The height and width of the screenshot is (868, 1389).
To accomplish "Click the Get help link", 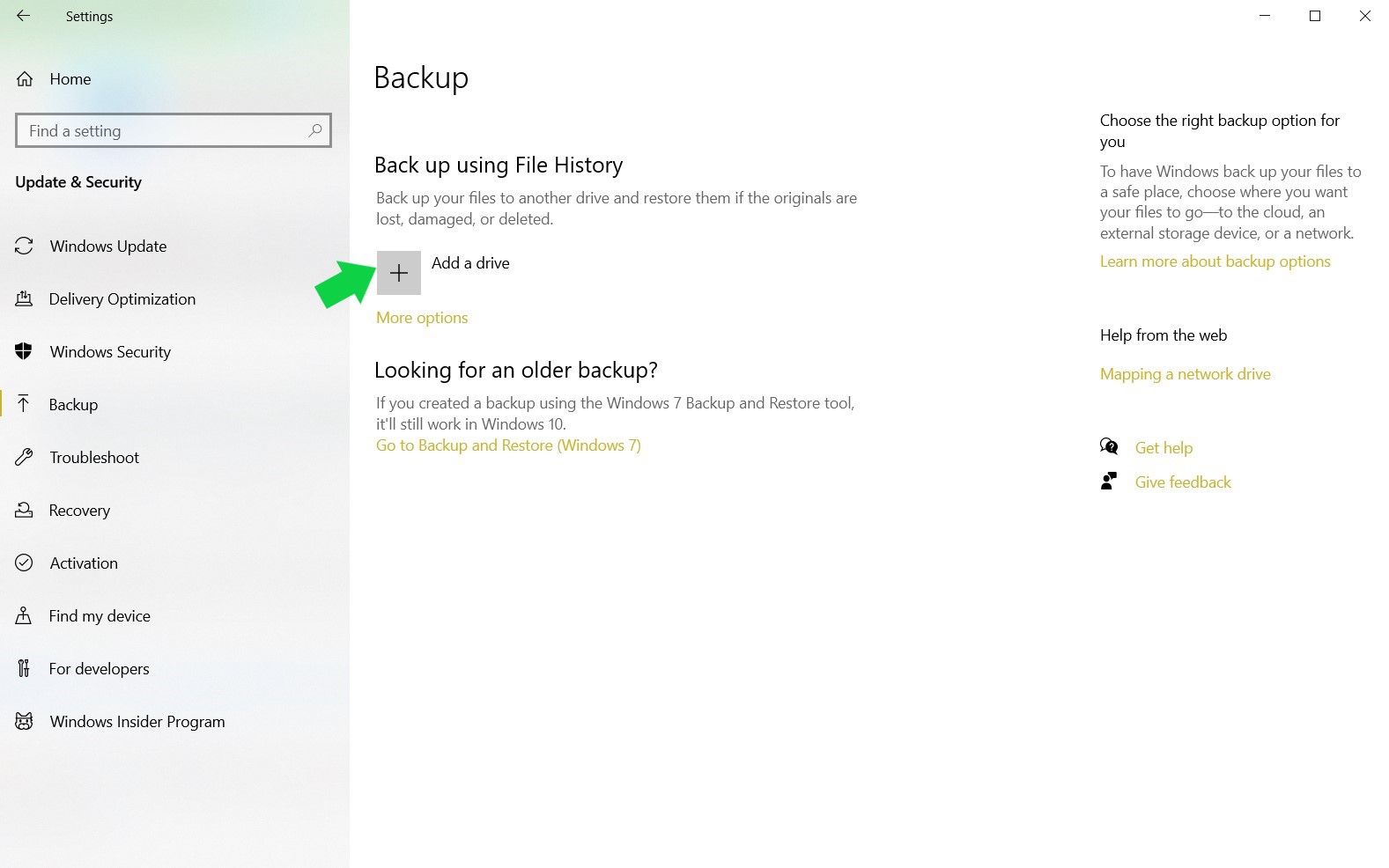I will coord(1163,448).
